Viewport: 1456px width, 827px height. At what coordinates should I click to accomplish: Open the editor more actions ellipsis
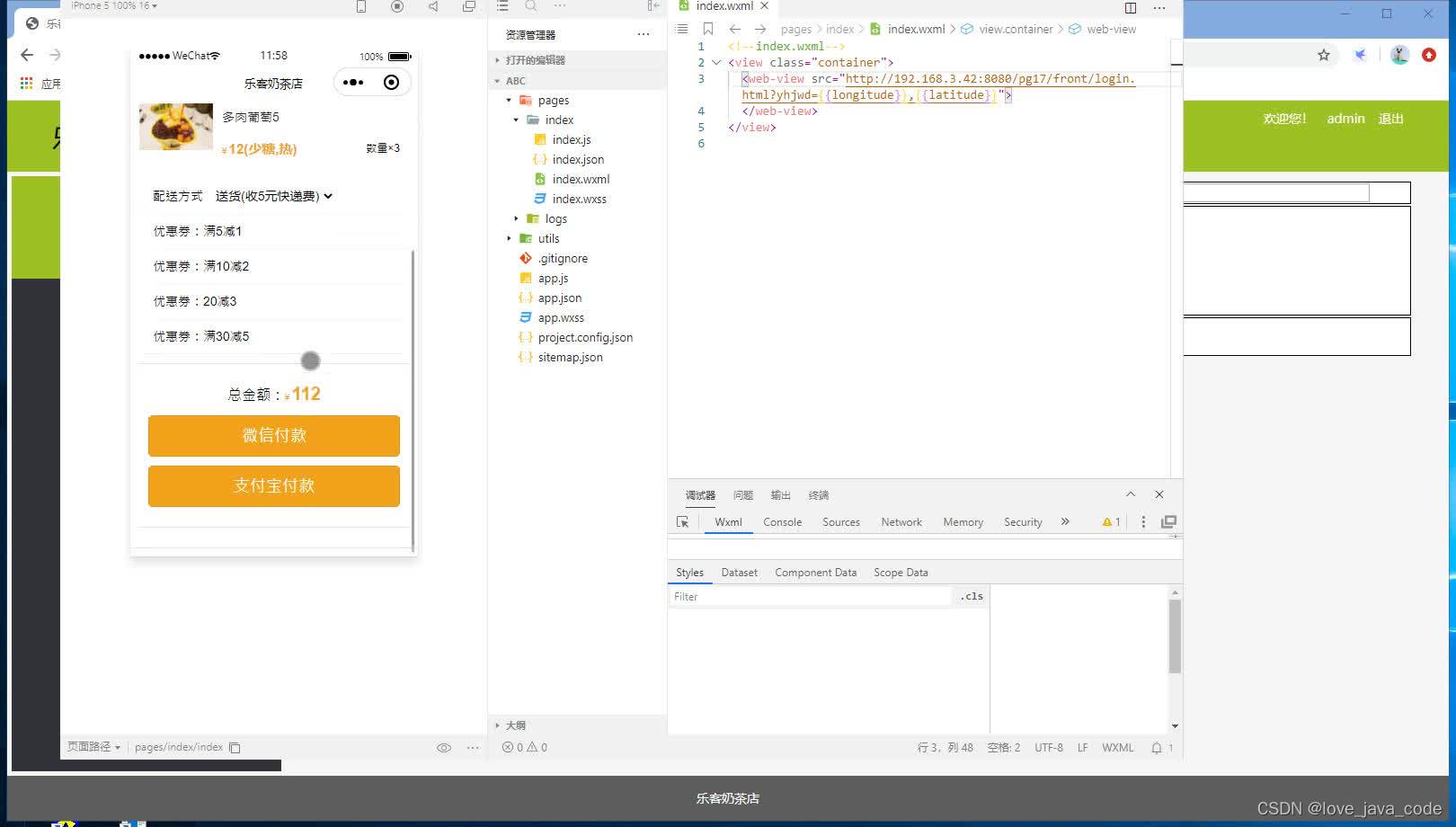[x=1159, y=8]
